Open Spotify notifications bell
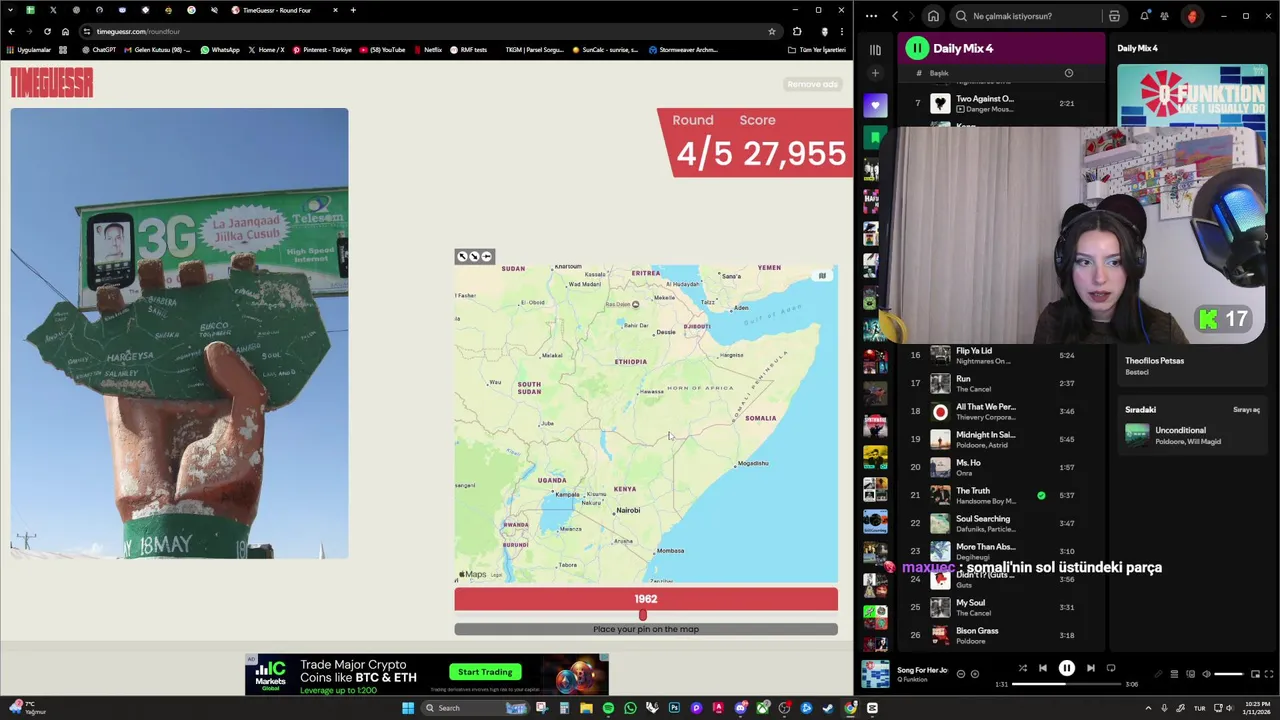The width and height of the screenshot is (1280, 720). (1144, 16)
